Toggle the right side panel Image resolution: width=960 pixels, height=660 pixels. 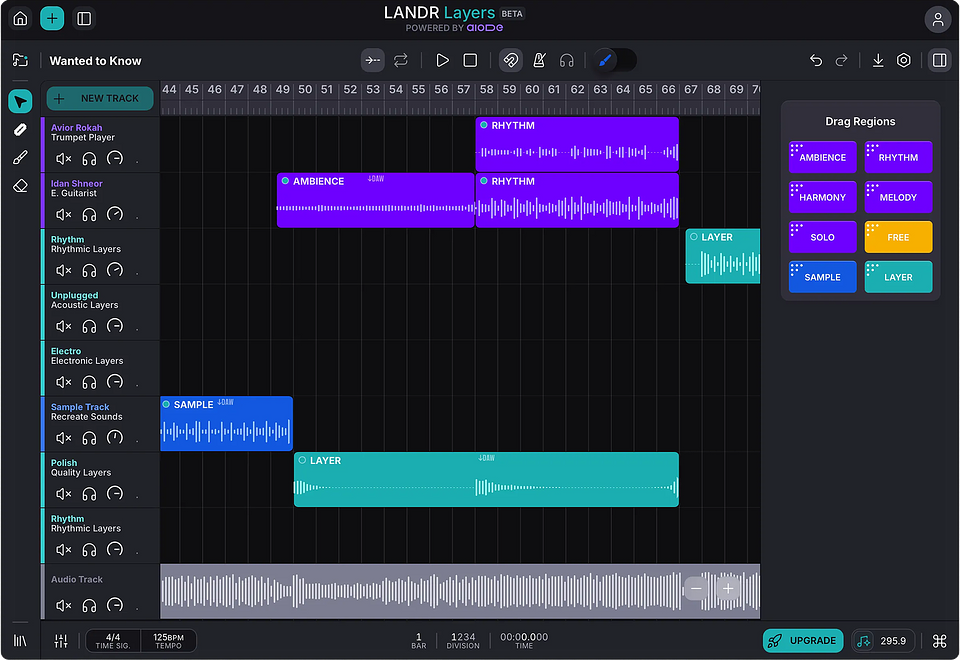[x=939, y=61]
